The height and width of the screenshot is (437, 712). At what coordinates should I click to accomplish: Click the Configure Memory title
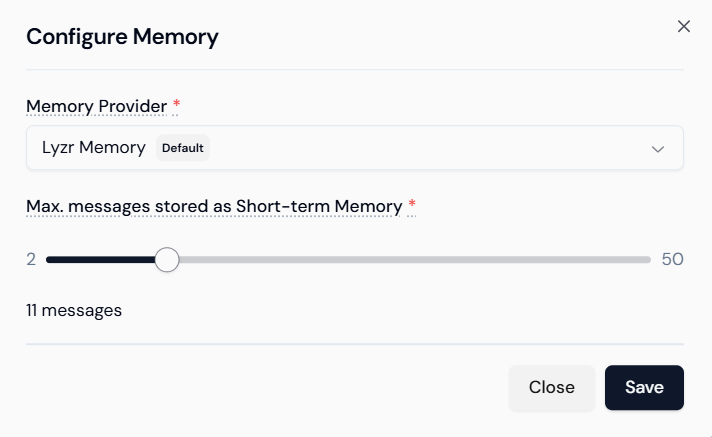[x=122, y=38]
